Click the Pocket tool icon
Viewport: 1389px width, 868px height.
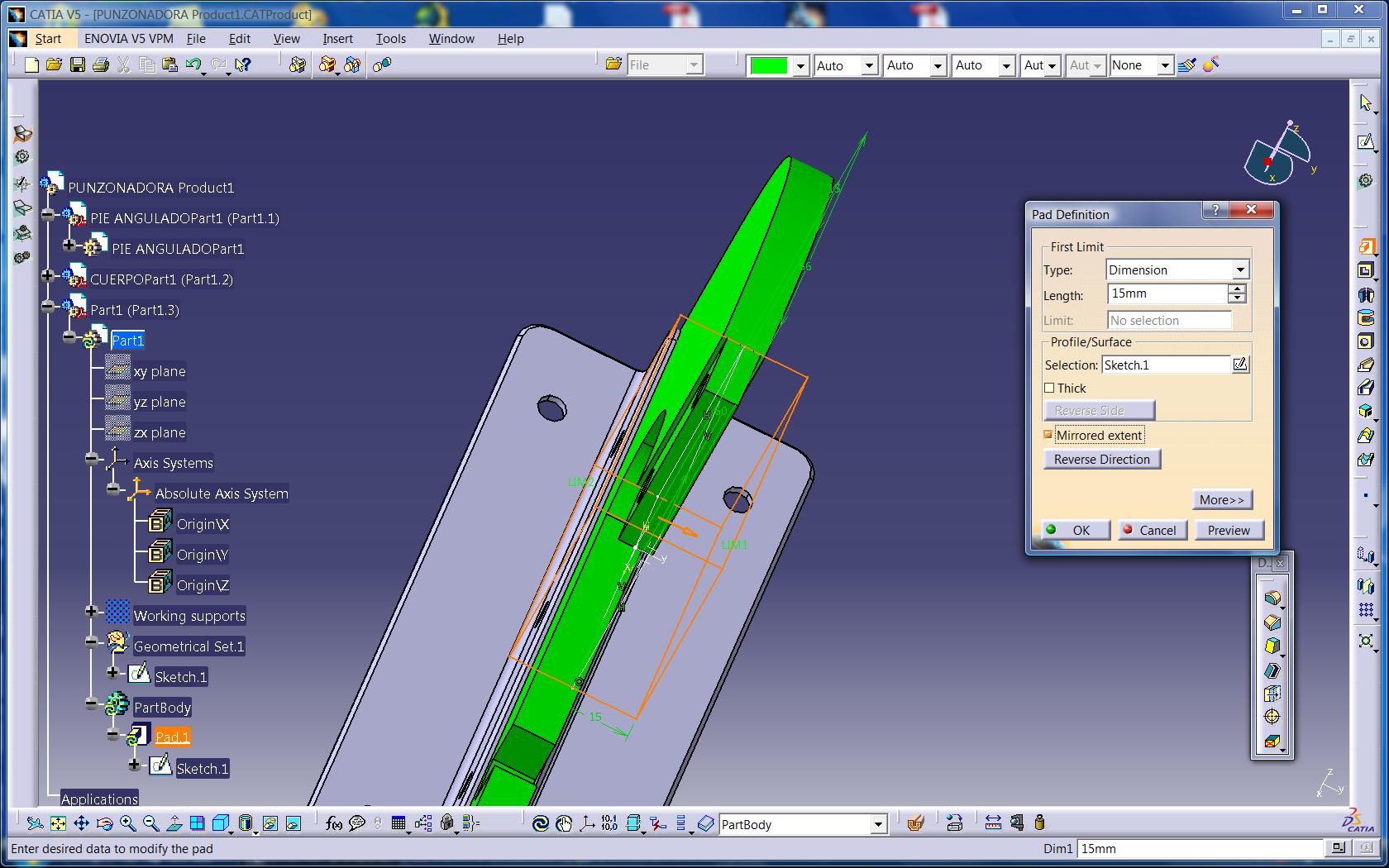tap(1366, 270)
